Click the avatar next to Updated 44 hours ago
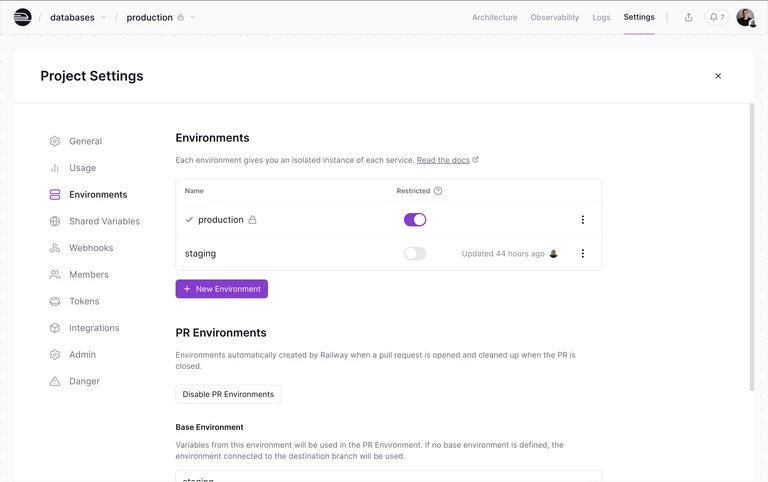The width and height of the screenshot is (768, 482). coord(553,254)
